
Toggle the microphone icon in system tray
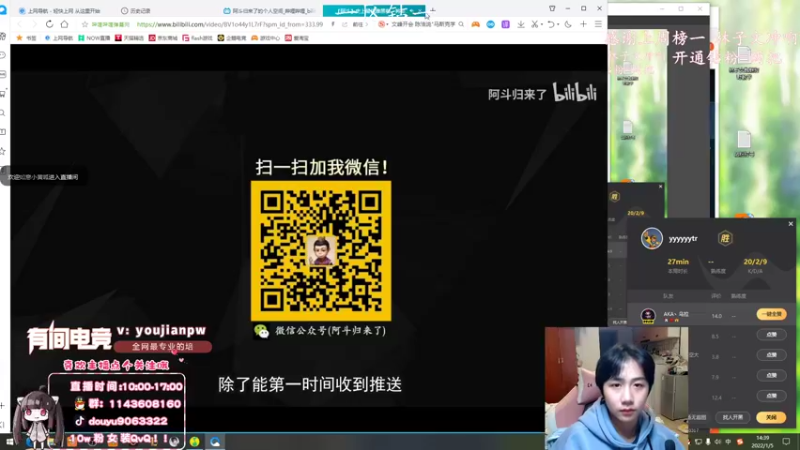[x=708, y=441]
